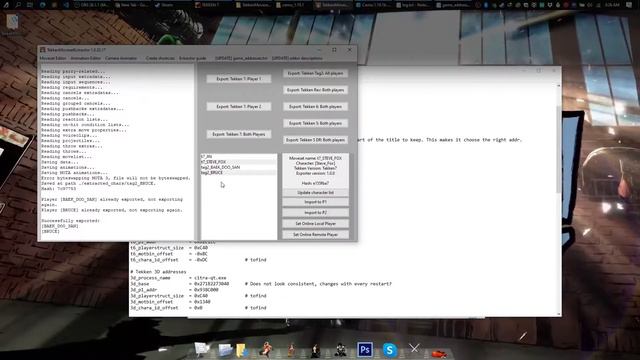Open the Moveset Editor menu

(x=53, y=58)
